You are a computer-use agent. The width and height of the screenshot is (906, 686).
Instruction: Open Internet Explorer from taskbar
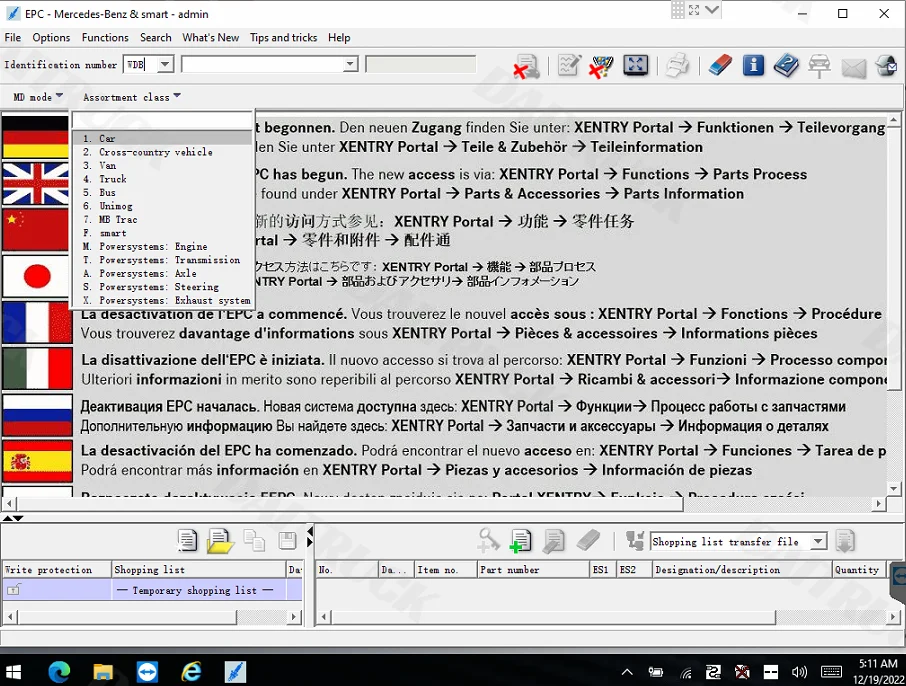click(x=191, y=672)
